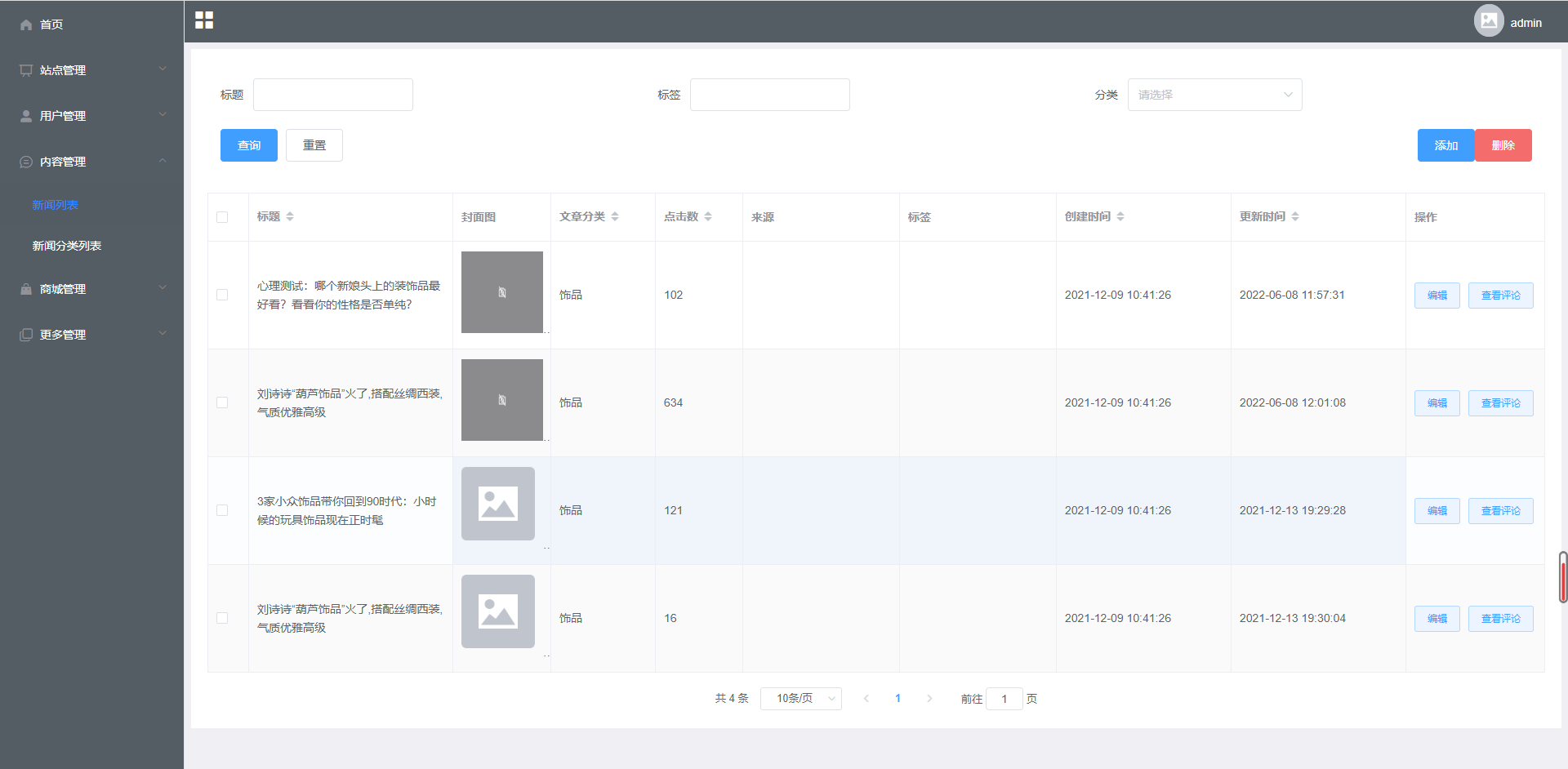Sort the table by 创建时间 column
This screenshot has width=1568, height=769.
1120,216
